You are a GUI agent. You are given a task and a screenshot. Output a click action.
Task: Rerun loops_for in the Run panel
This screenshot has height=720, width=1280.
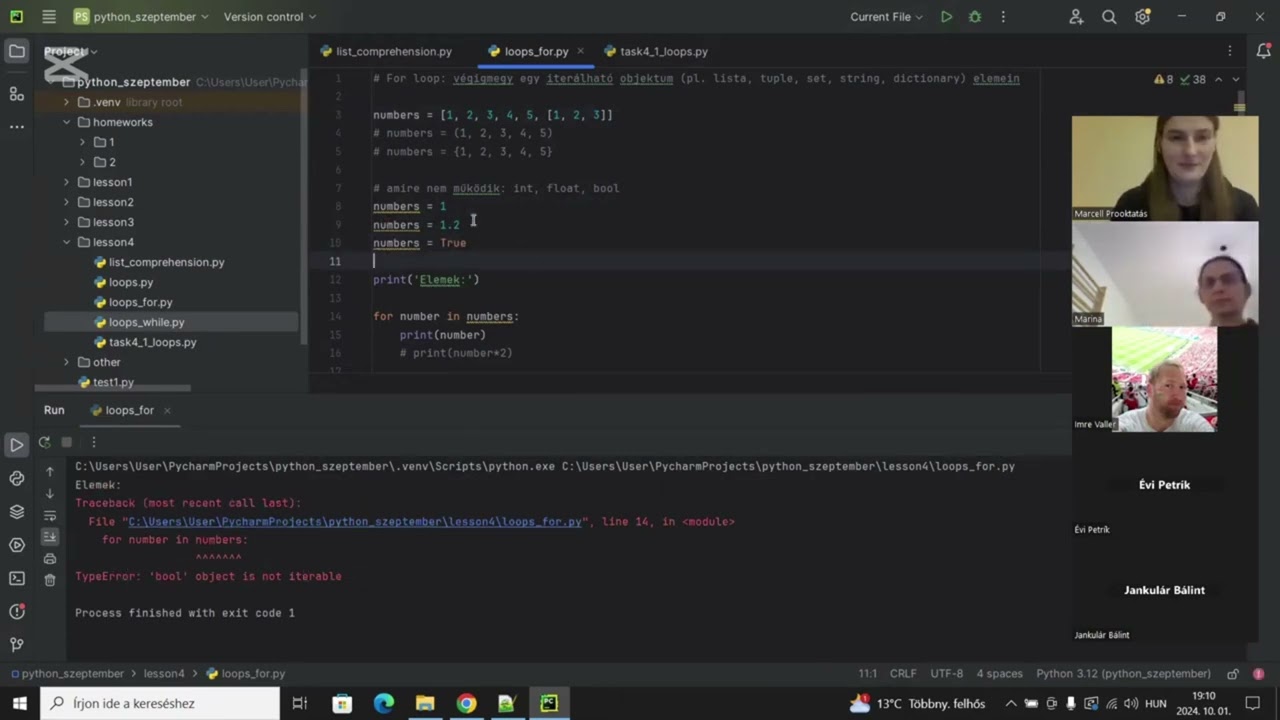click(45, 442)
